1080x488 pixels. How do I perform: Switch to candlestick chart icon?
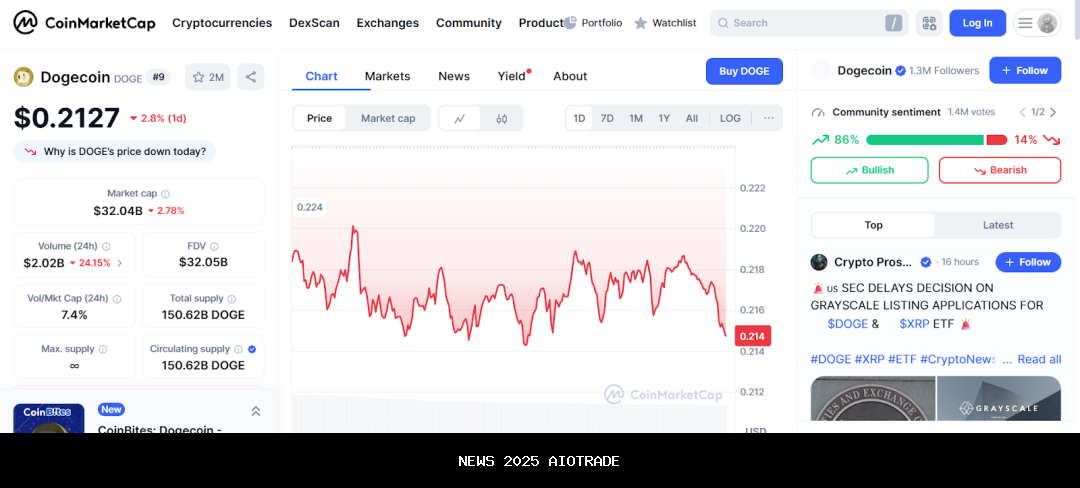pyautogui.click(x=502, y=118)
